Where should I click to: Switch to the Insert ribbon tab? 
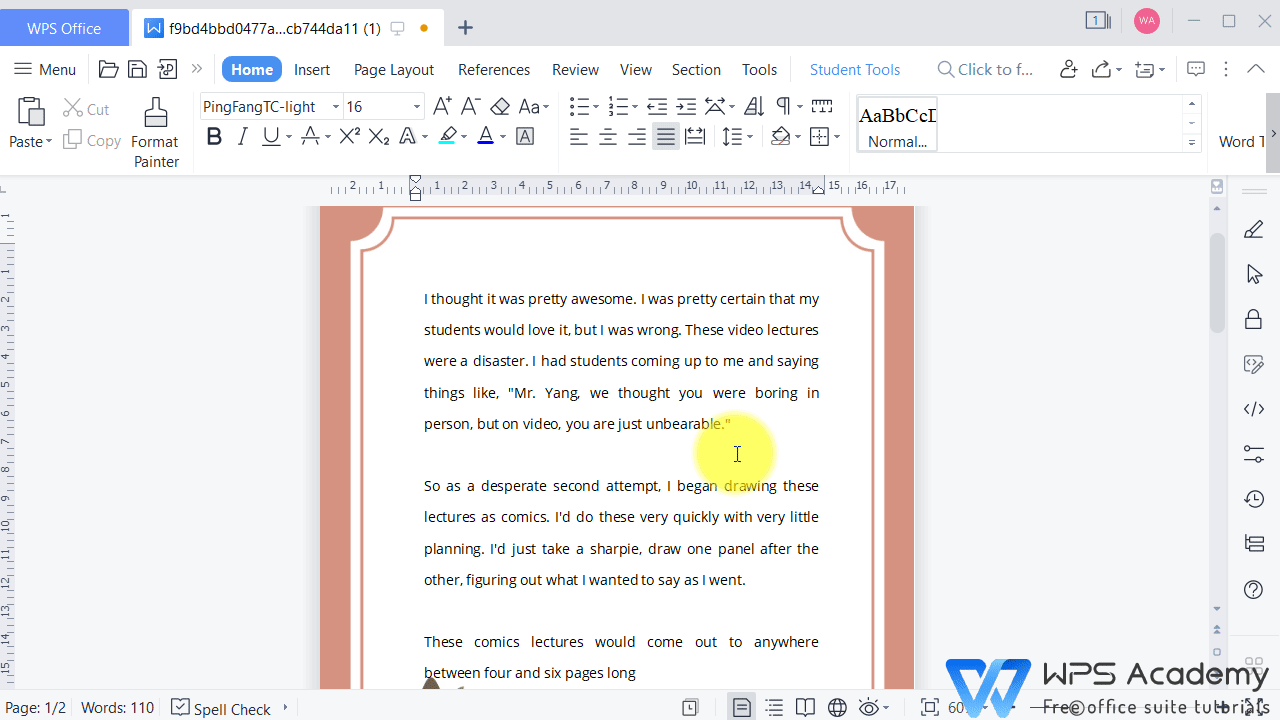[x=312, y=69]
